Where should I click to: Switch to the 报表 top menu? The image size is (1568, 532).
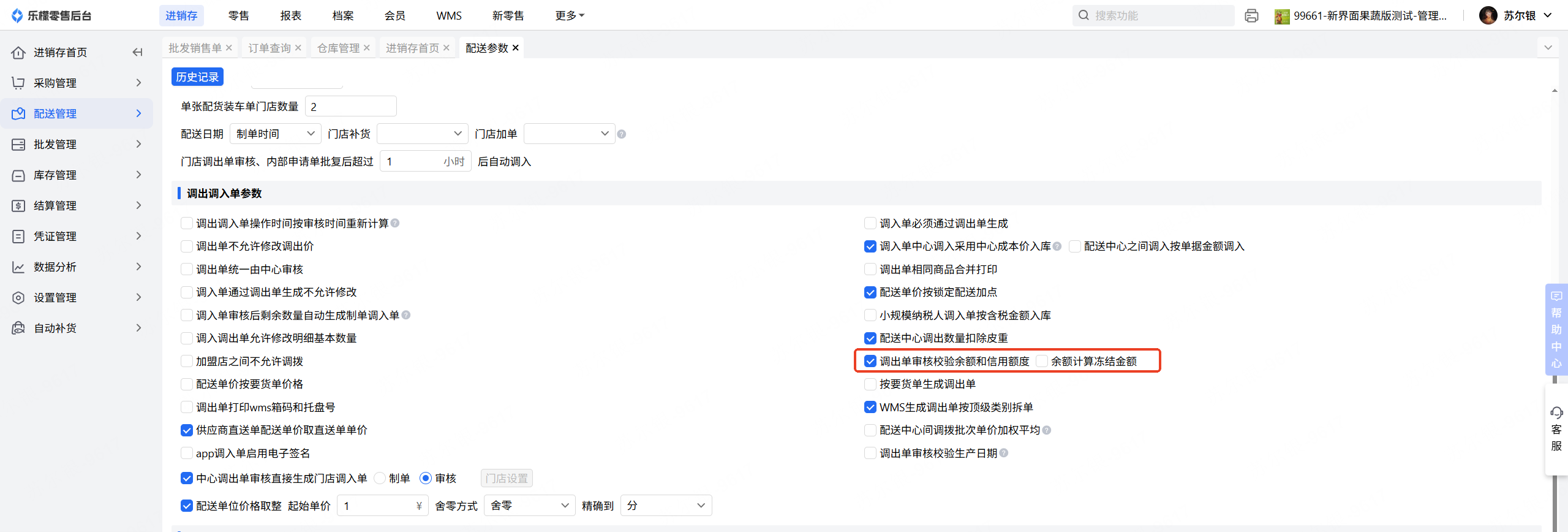[290, 15]
